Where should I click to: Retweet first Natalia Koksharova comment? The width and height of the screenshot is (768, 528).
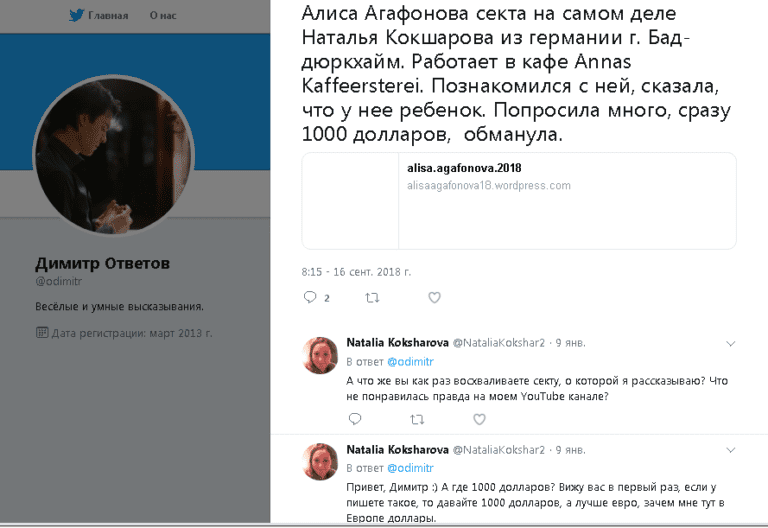[417, 419]
